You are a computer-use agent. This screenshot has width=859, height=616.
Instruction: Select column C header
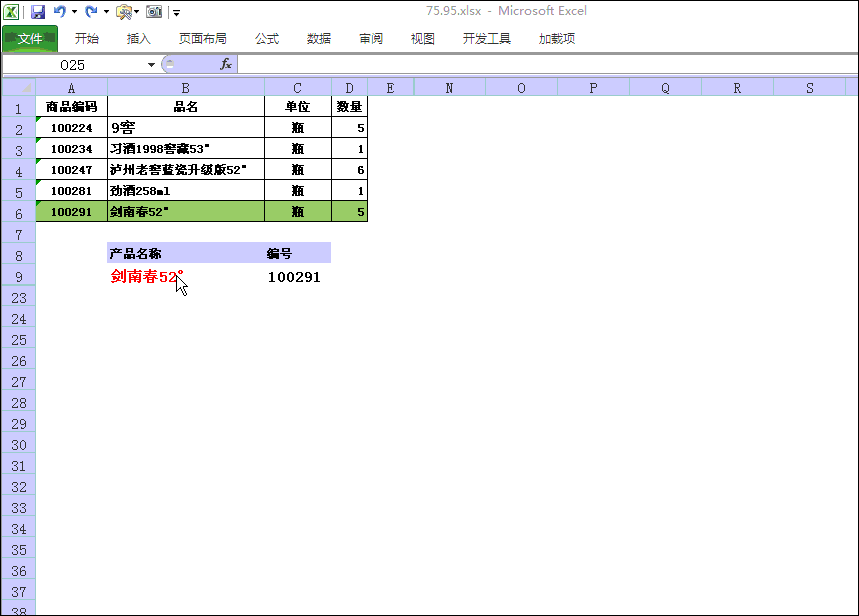click(x=297, y=88)
